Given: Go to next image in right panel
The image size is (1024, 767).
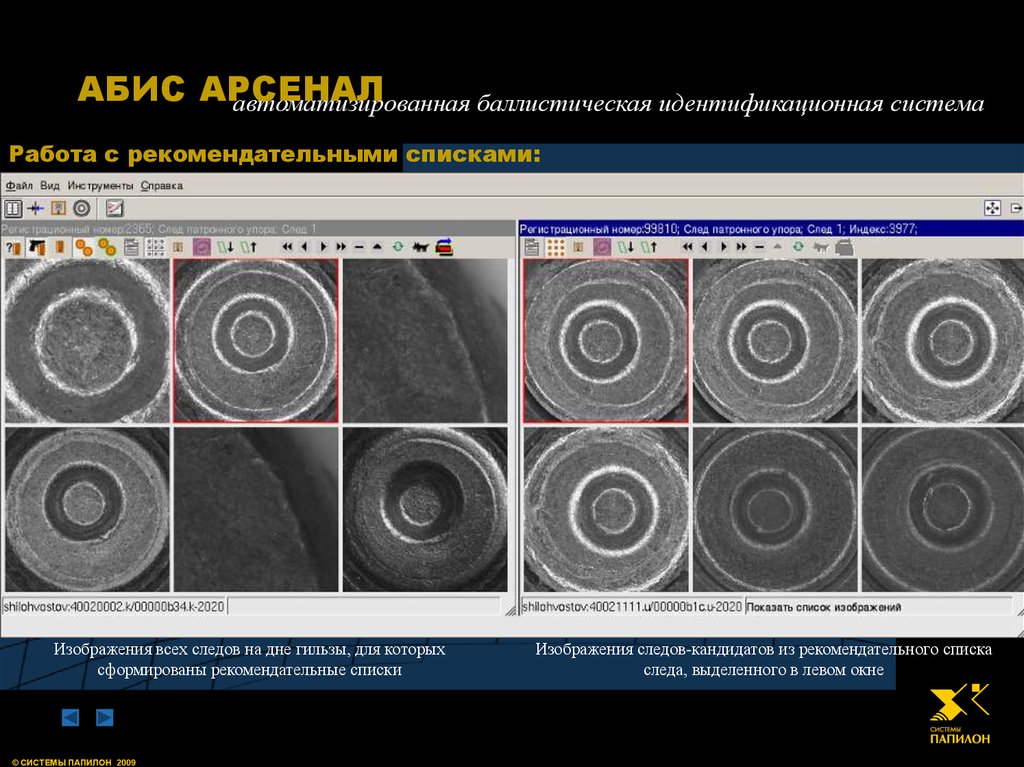Looking at the screenshot, I should point(724,247).
